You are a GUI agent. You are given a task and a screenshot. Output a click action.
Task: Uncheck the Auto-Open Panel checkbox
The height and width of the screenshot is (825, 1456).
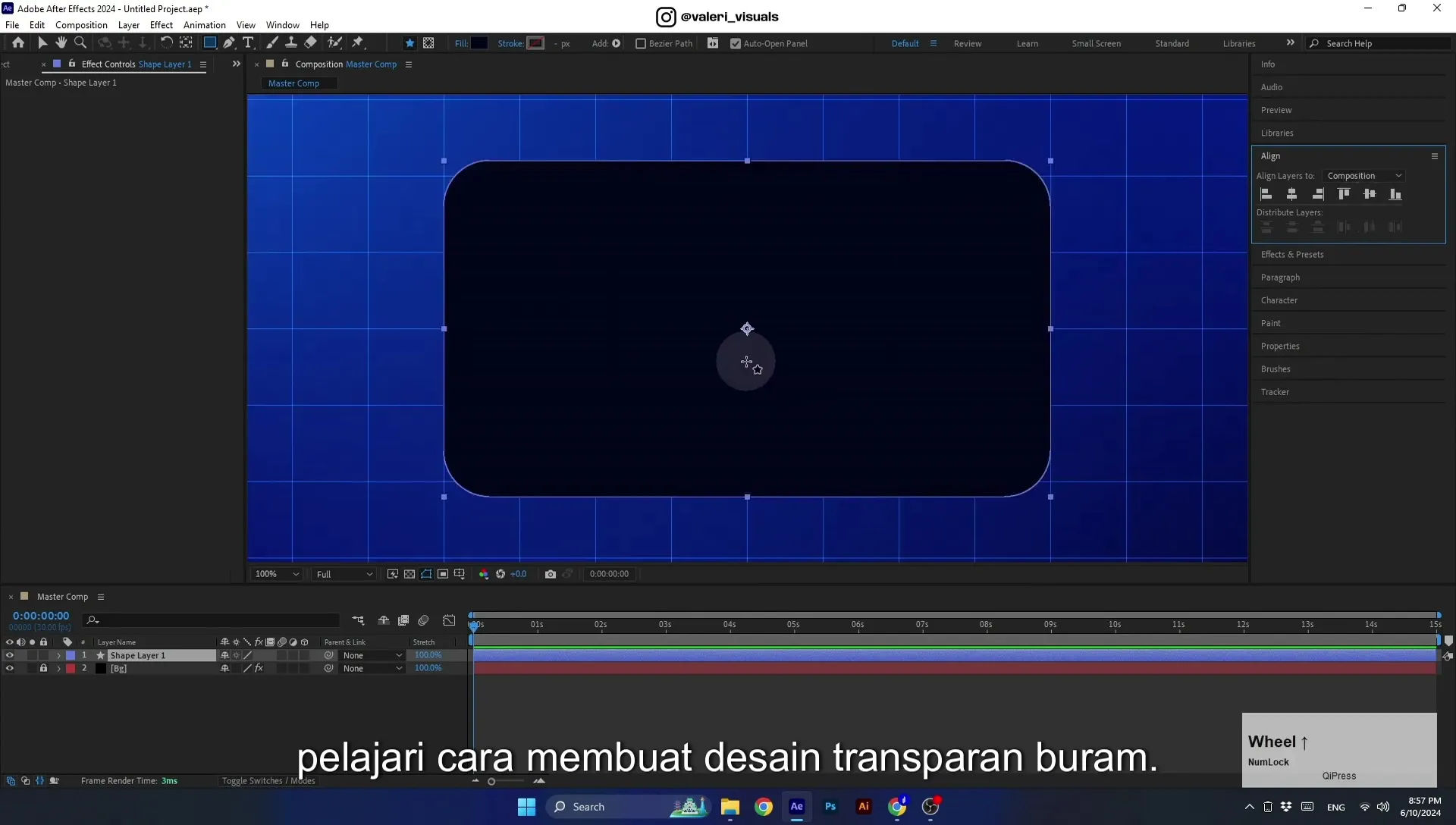(736, 44)
